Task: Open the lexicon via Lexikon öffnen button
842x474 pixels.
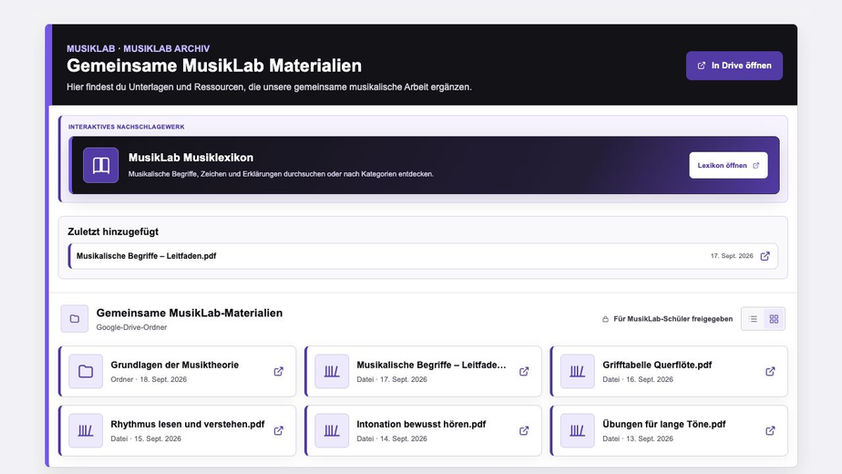Action: tap(728, 165)
